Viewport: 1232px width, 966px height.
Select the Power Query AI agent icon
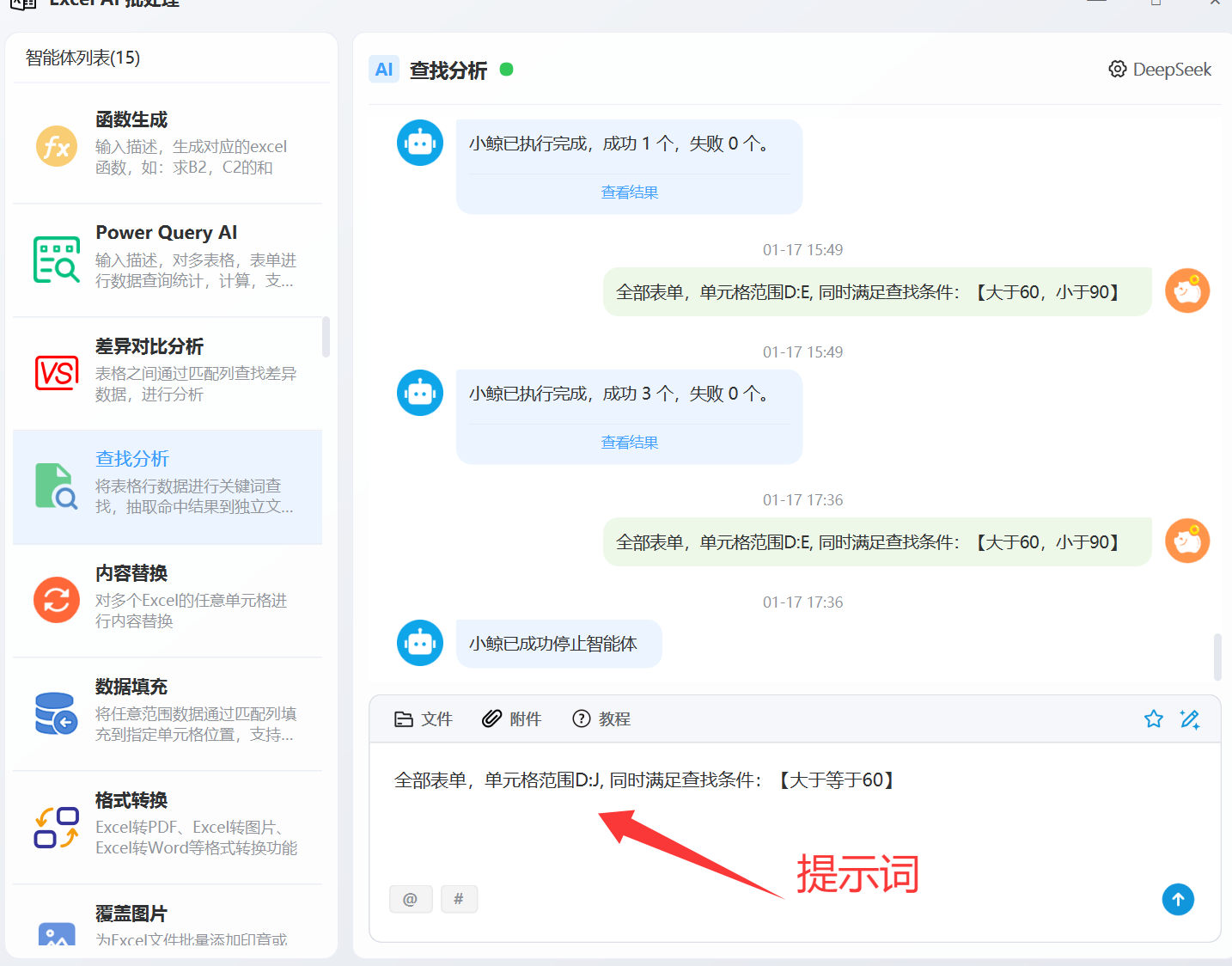point(57,260)
